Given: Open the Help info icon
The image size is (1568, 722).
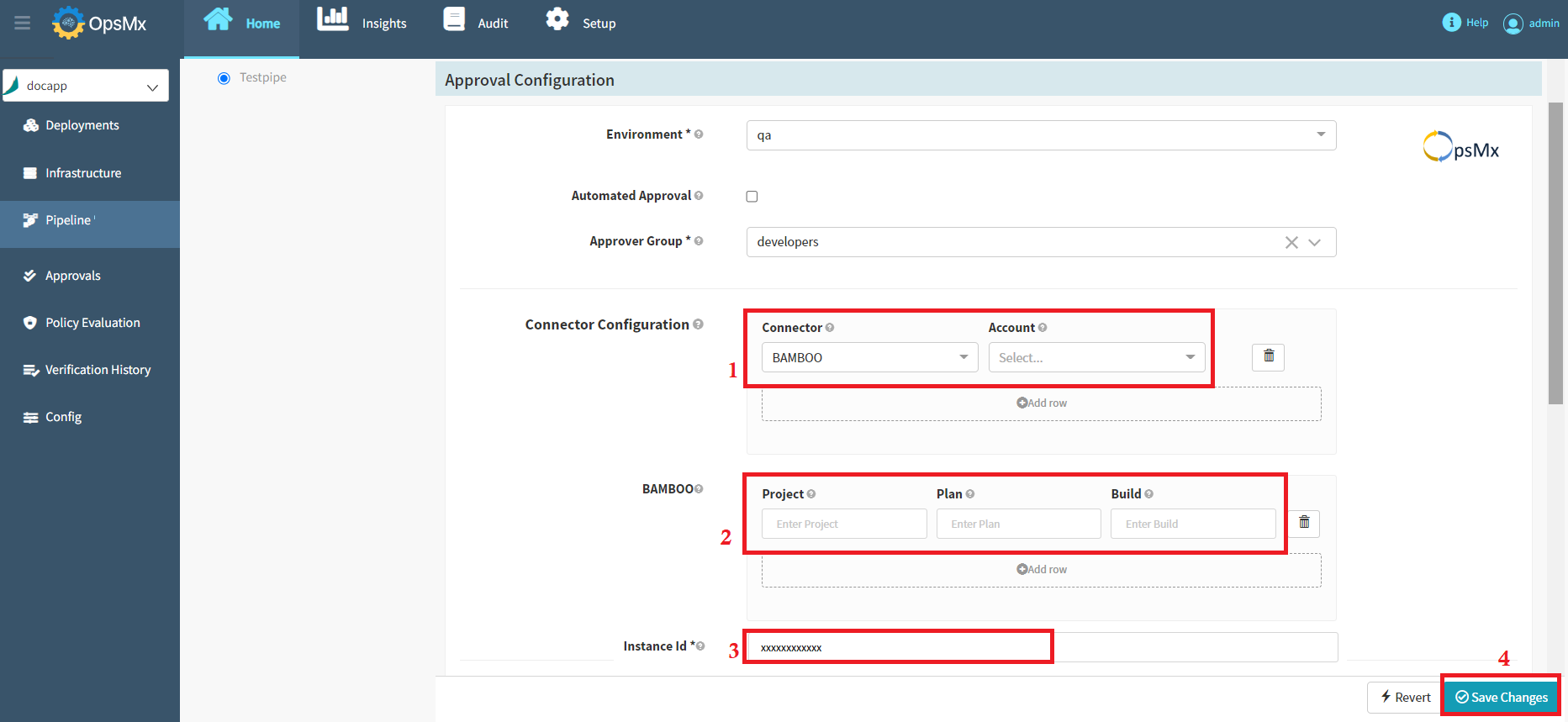Looking at the screenshot, I should 1451,23.
